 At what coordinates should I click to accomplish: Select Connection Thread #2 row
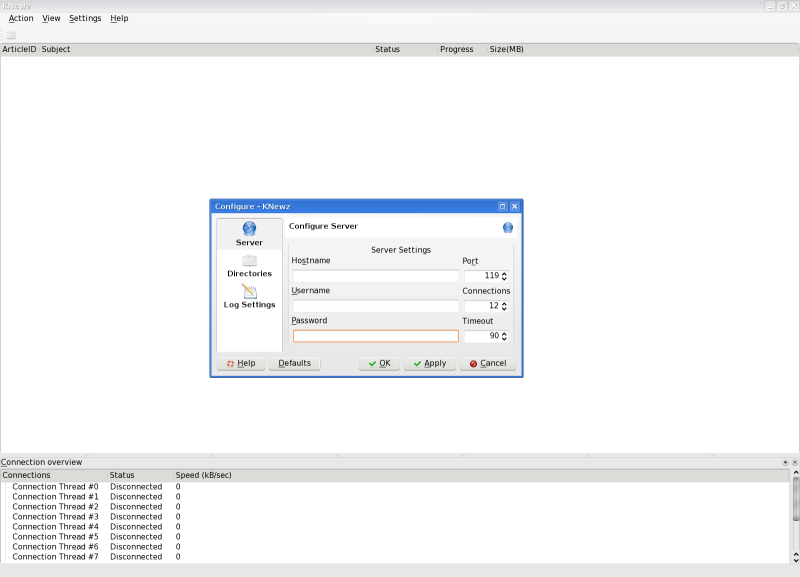click(x=55, y=507)
